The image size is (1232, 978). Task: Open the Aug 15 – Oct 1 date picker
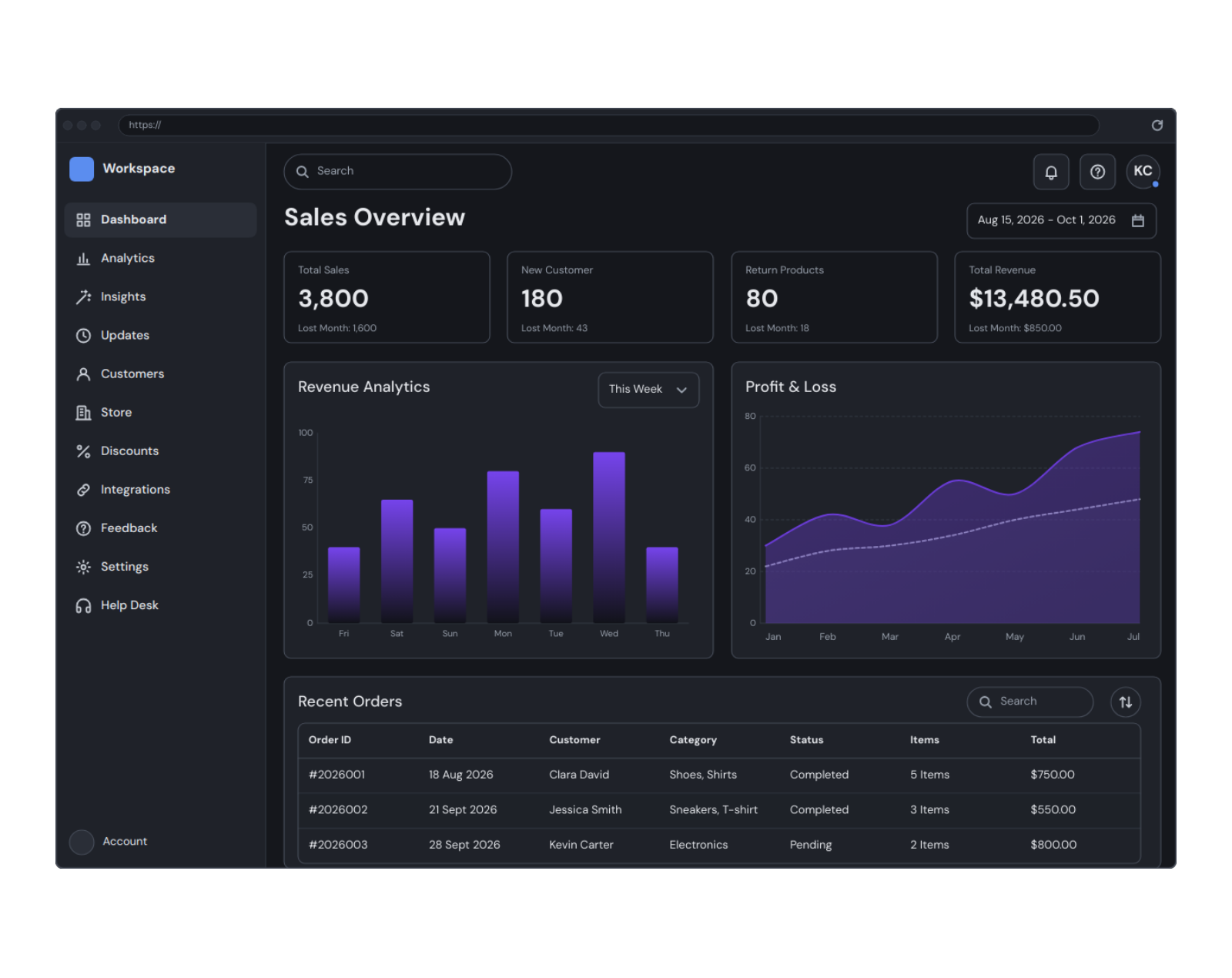click(1061, 220)
